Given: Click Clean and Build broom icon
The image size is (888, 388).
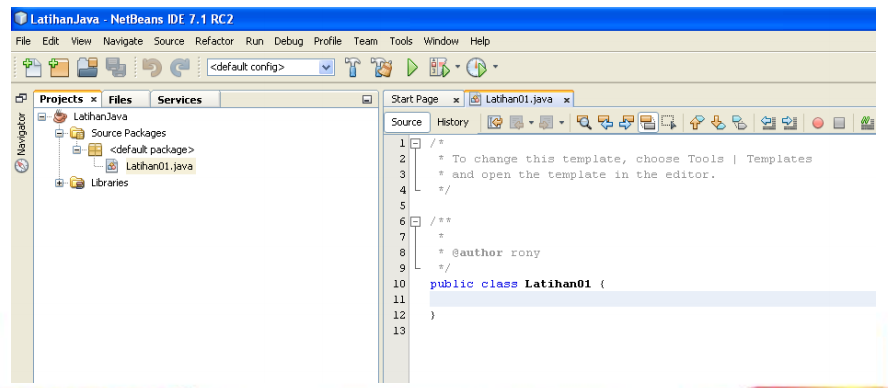Looking at the screenshot, I should 381,68.
